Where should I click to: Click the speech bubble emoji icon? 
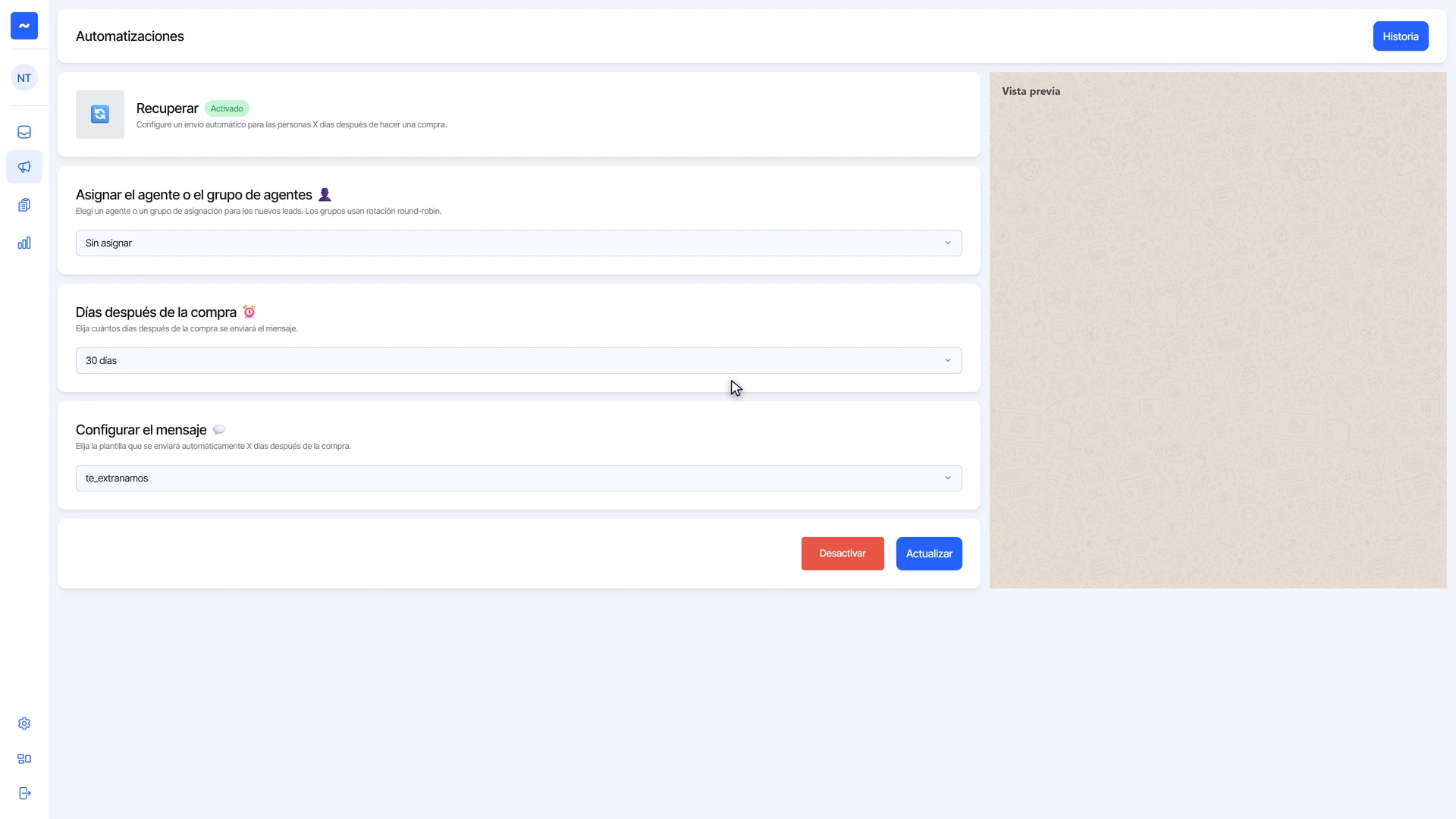[x=219, y=429]
